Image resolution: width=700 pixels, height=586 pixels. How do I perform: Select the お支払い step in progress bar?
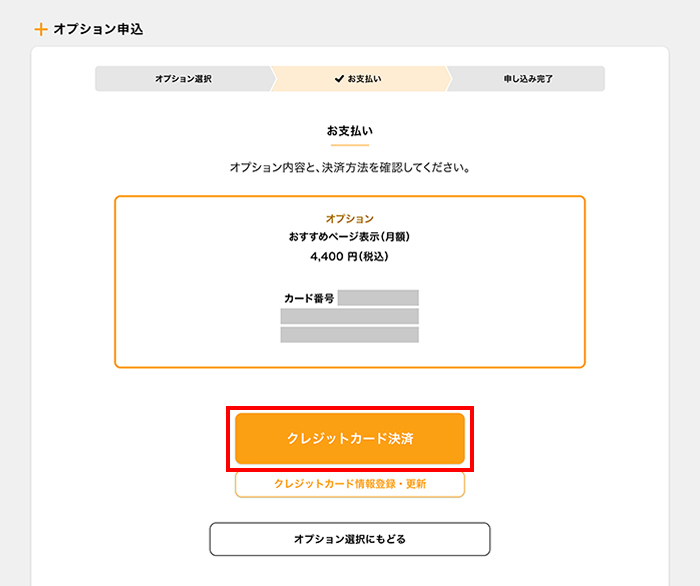[x=358, y=78]
